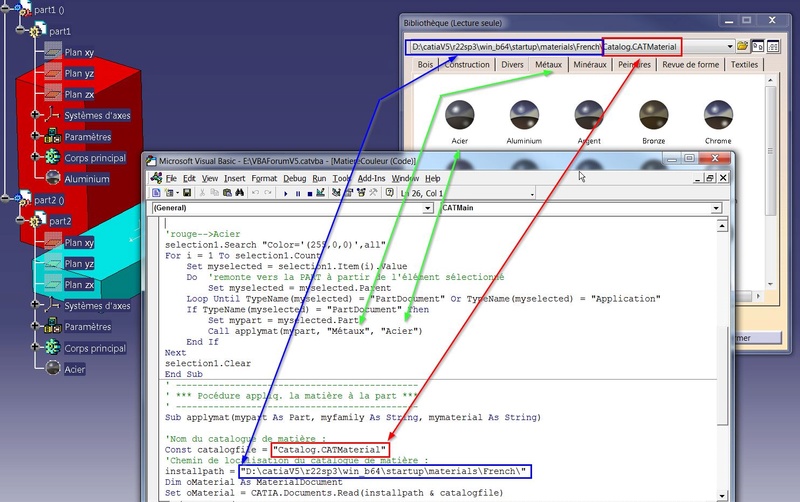Open the Properties Window icon
Image resolution: width=800 pixels, height=502 pixels.
tap(349, 193)
